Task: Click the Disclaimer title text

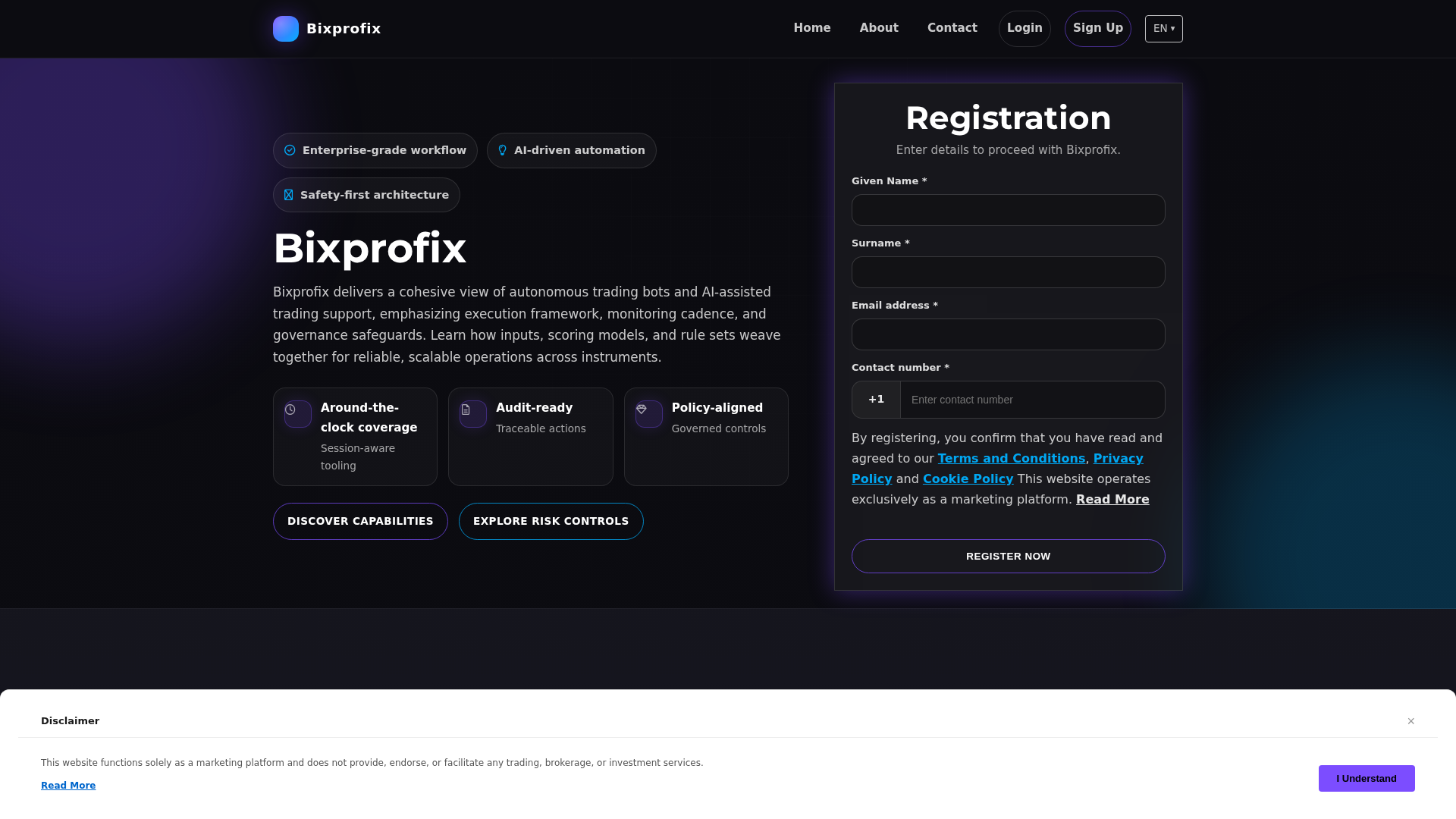Action: 70,721
